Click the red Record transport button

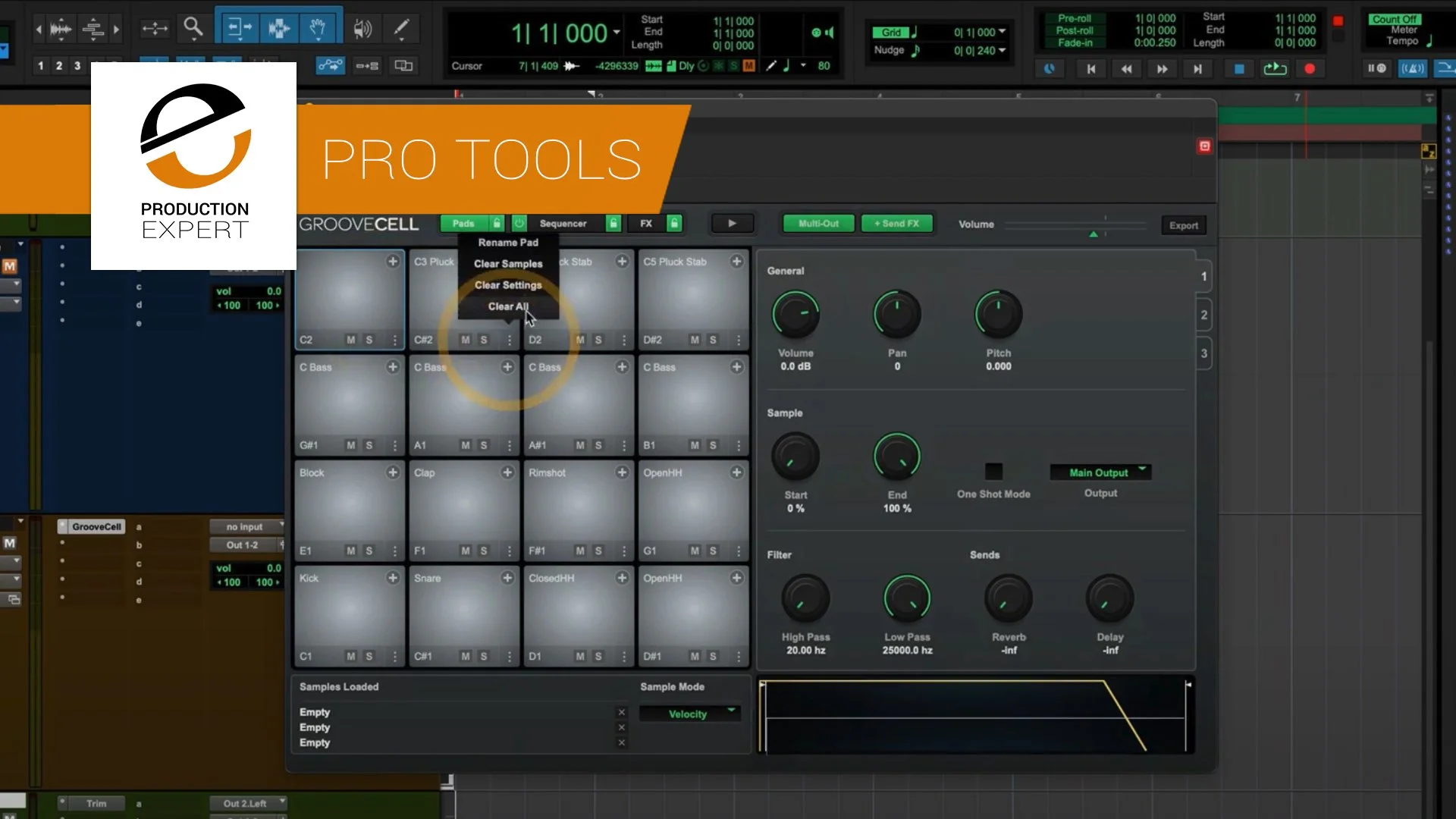(1310, 69)
